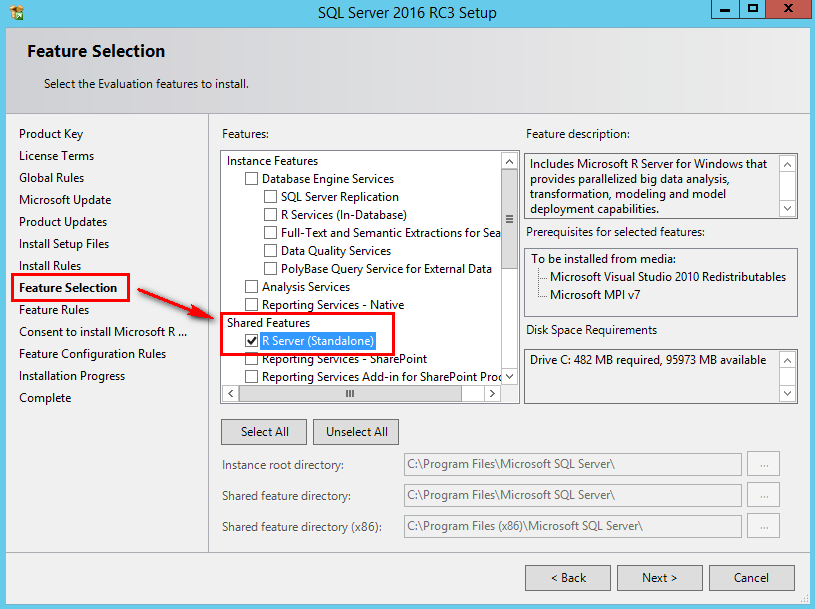Browse for Instance root directory
The height and width of the screenshot is (609, 815).
coord(764,464)
